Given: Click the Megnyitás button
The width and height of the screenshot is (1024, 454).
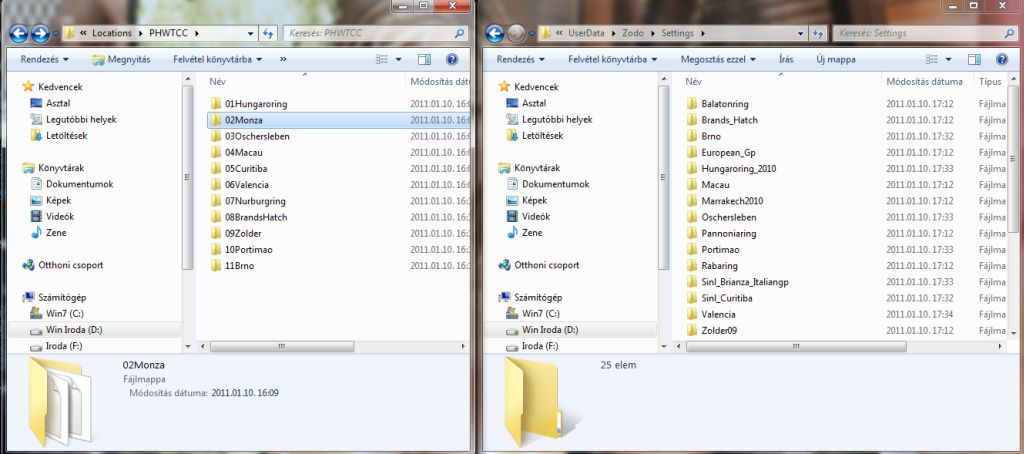Looking at the screenshot, I should [x=121, y=59].
